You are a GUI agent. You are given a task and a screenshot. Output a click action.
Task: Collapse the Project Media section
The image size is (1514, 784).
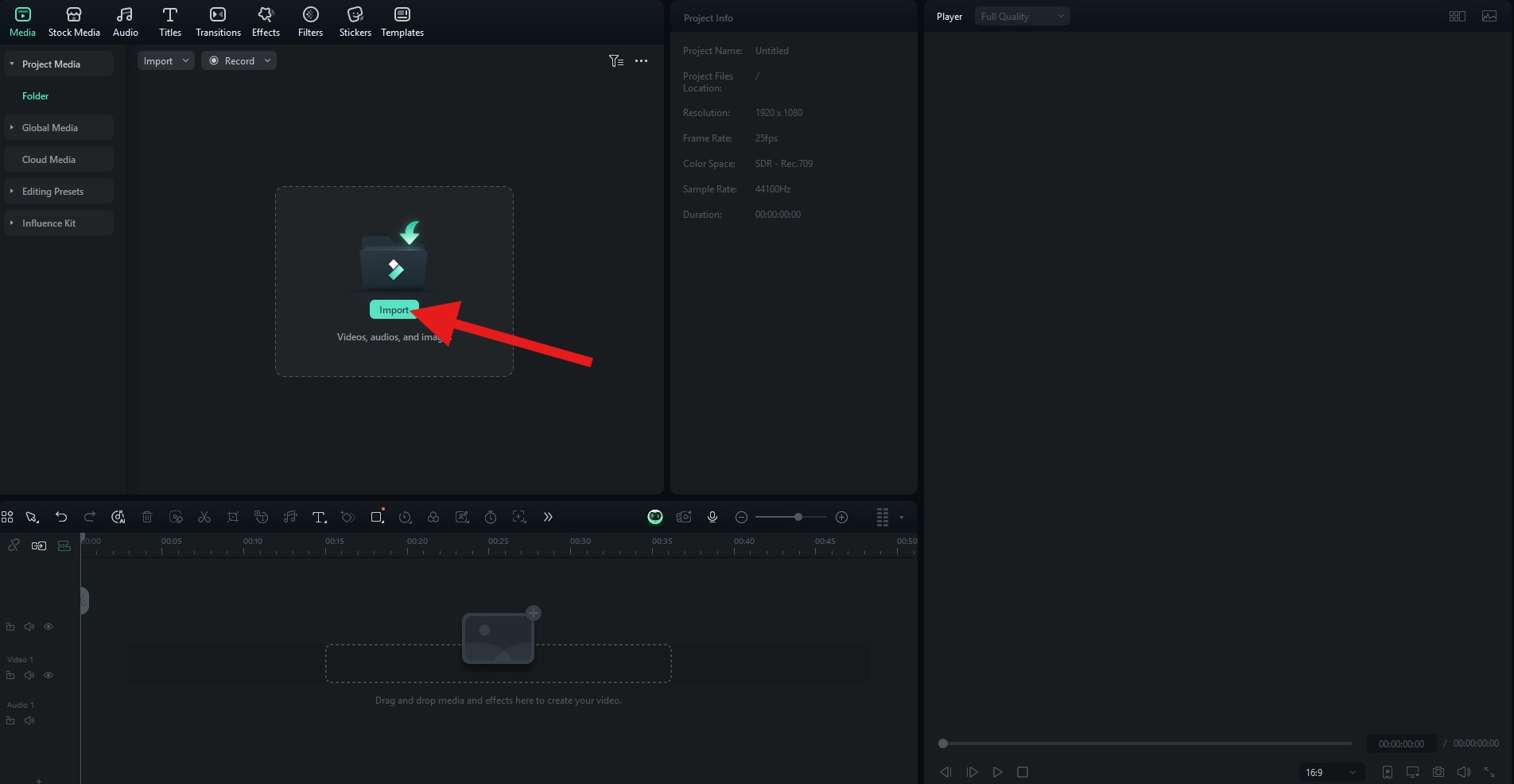[59, 64]
